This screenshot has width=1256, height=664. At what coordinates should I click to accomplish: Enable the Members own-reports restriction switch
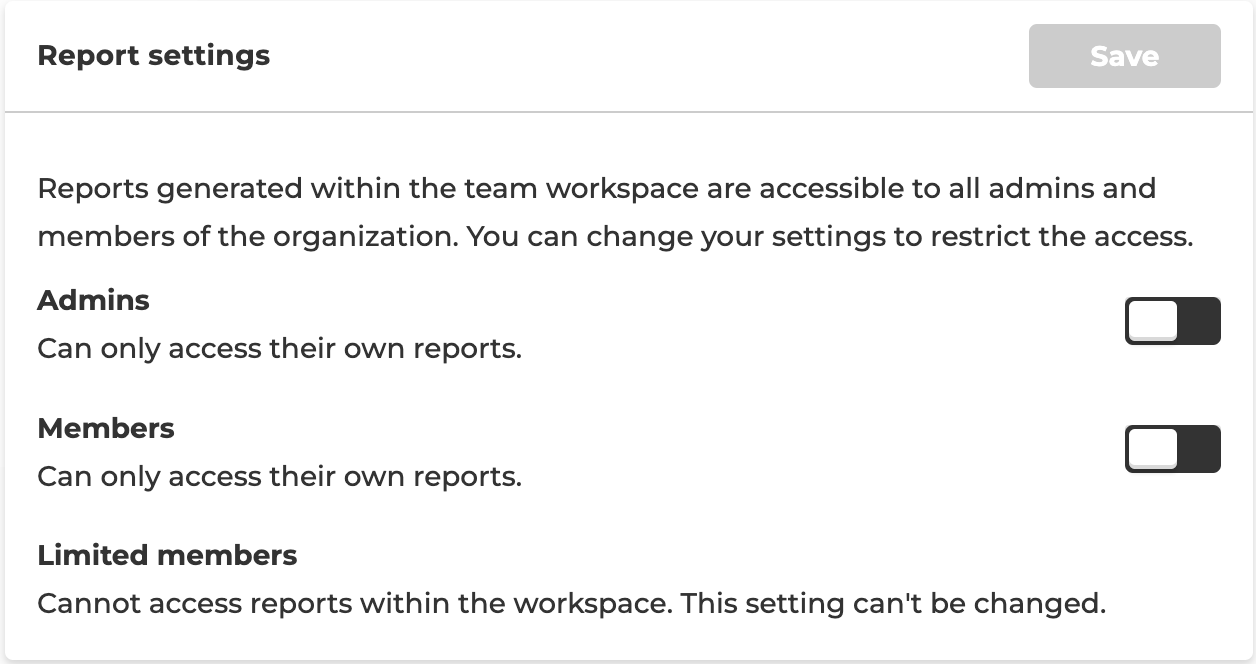click(x=1172, y=449)
